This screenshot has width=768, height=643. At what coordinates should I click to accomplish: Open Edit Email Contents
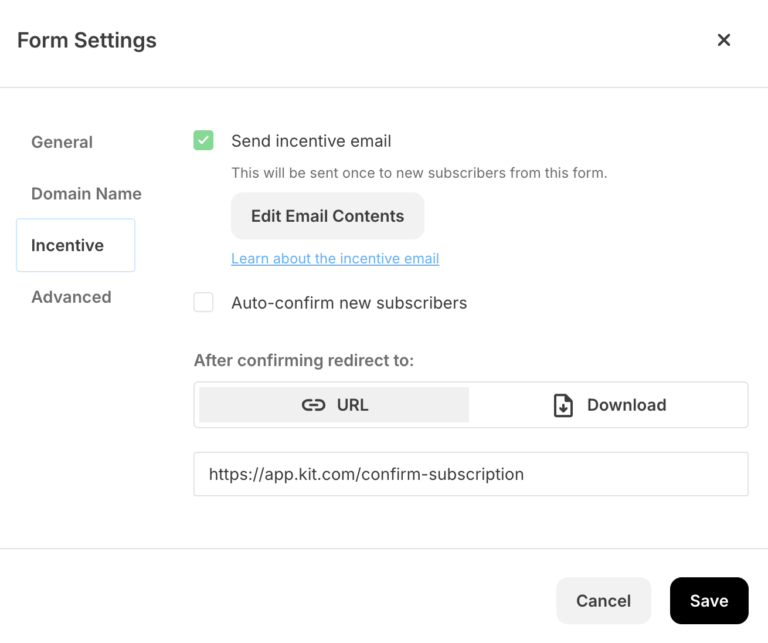coord(327,216)
